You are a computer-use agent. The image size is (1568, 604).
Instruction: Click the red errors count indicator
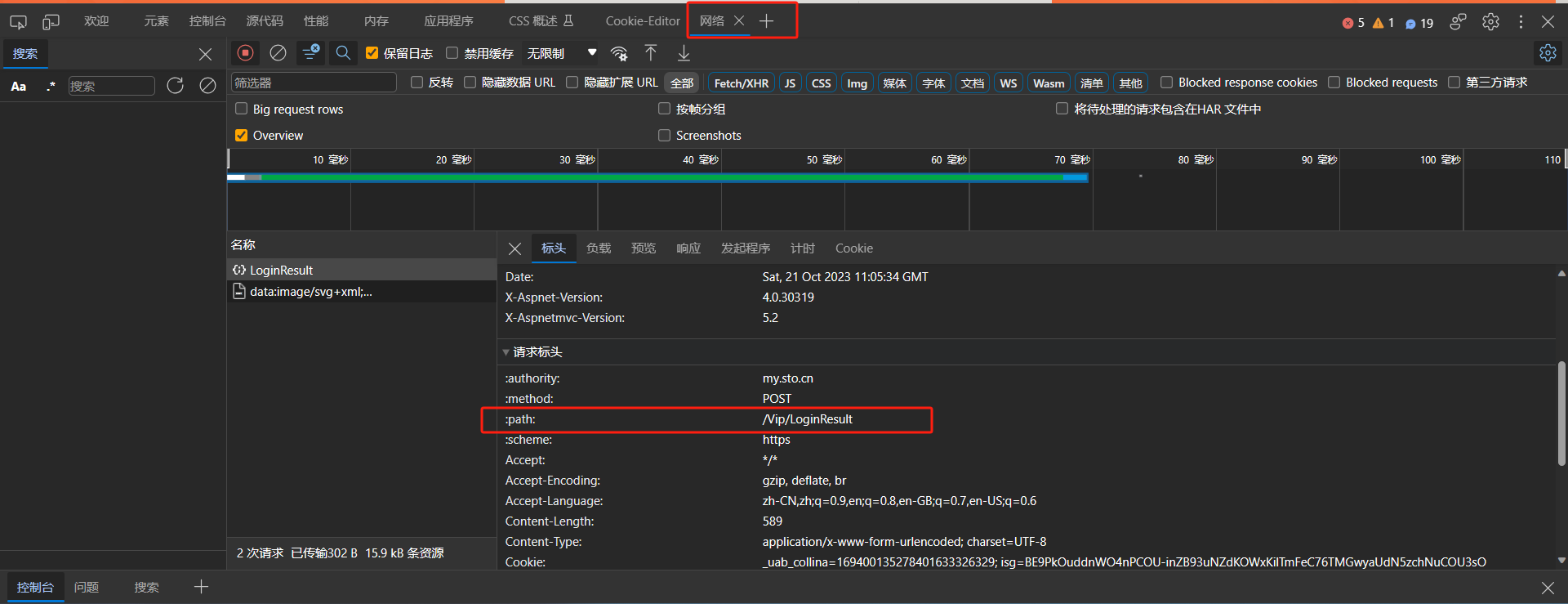[1353, 23]
